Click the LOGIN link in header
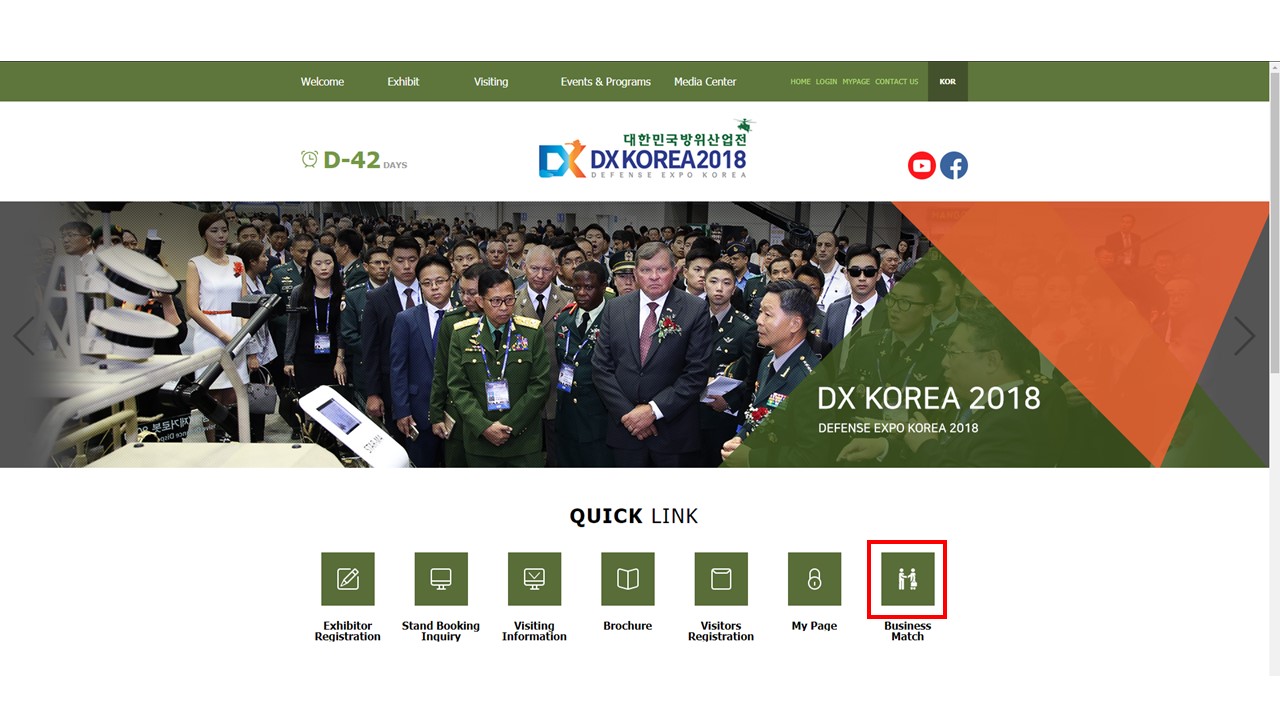Image resolution: width=1280 pixels, height=720 pixels. [x=826, y=82]
